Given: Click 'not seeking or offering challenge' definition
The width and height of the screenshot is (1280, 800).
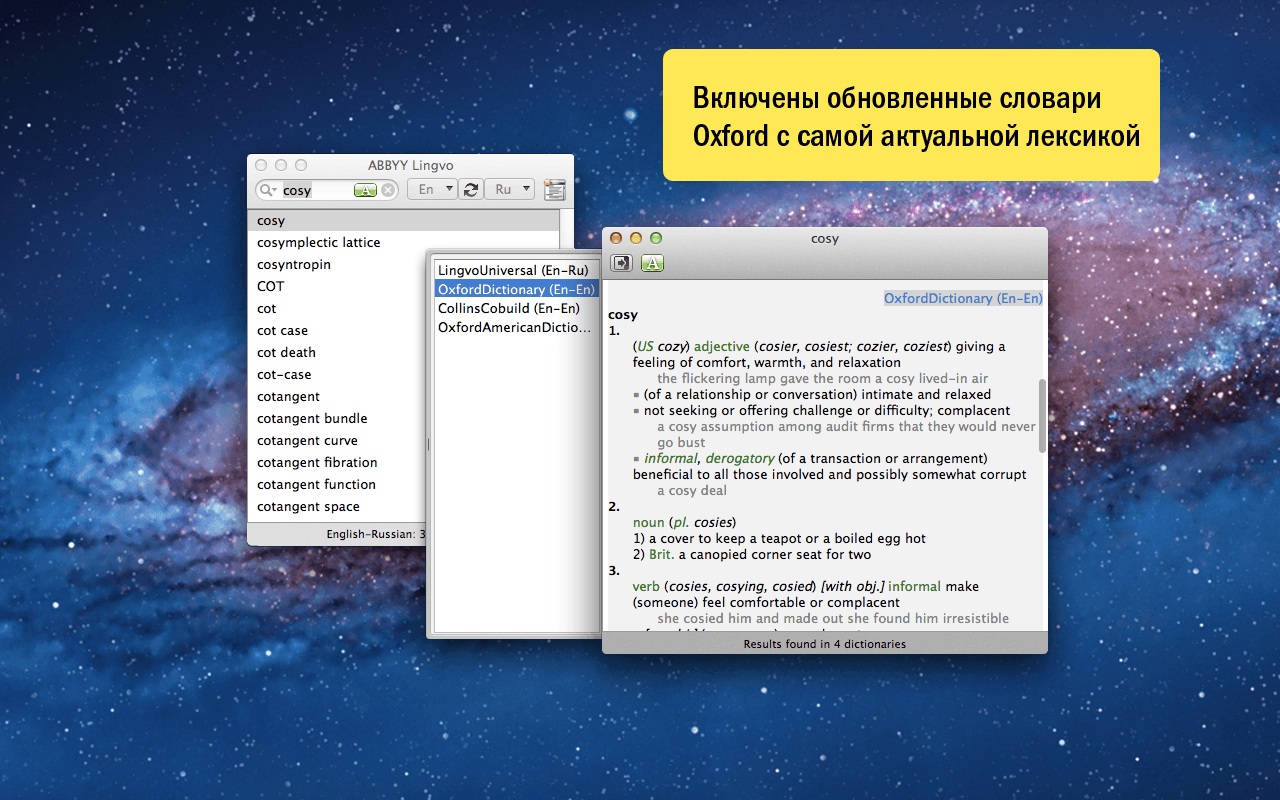Looking at the screenshot, I should click(x=827, y=410).
